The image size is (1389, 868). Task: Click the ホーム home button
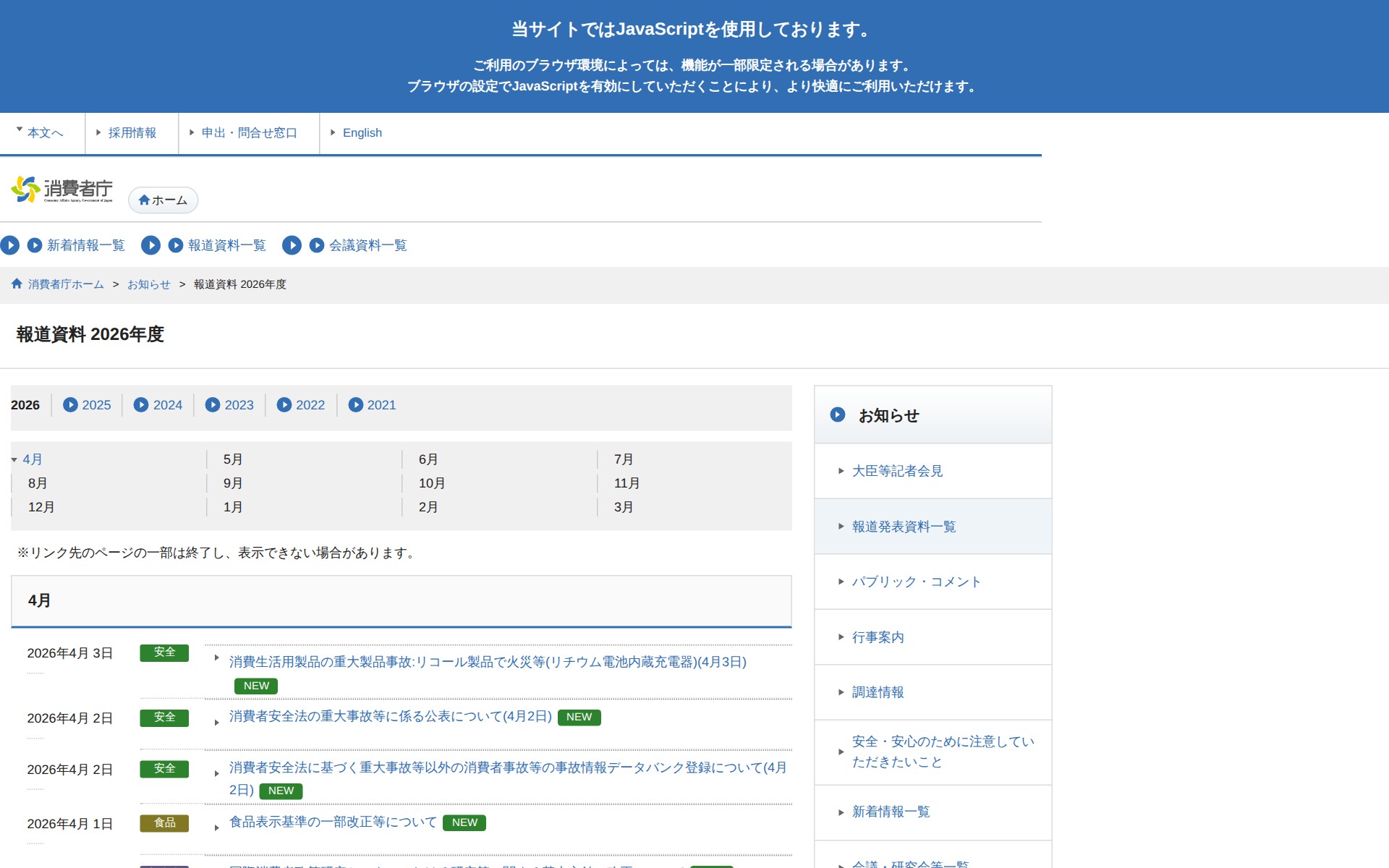coord(163,200)
